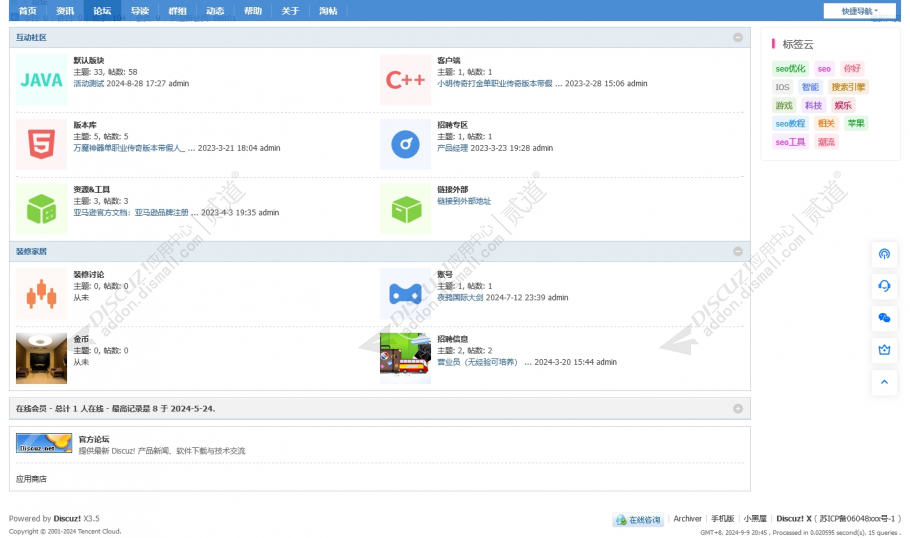910x538 pixels.
Task: Open the 应用商店 link
Action: (x=31, y=479)
